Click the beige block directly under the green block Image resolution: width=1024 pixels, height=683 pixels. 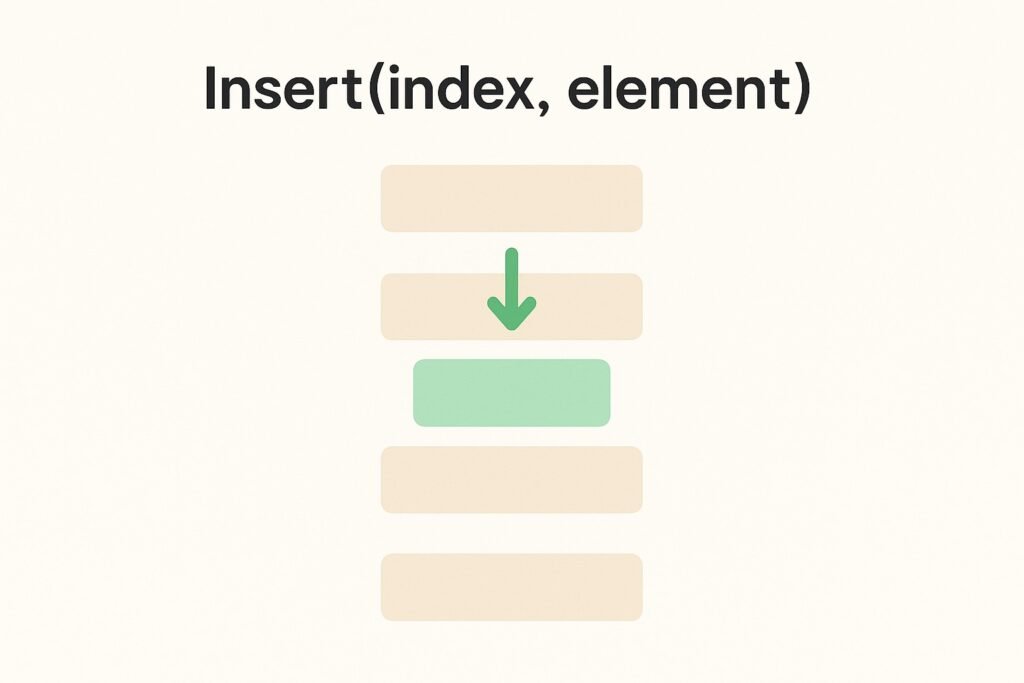(511, 479)
